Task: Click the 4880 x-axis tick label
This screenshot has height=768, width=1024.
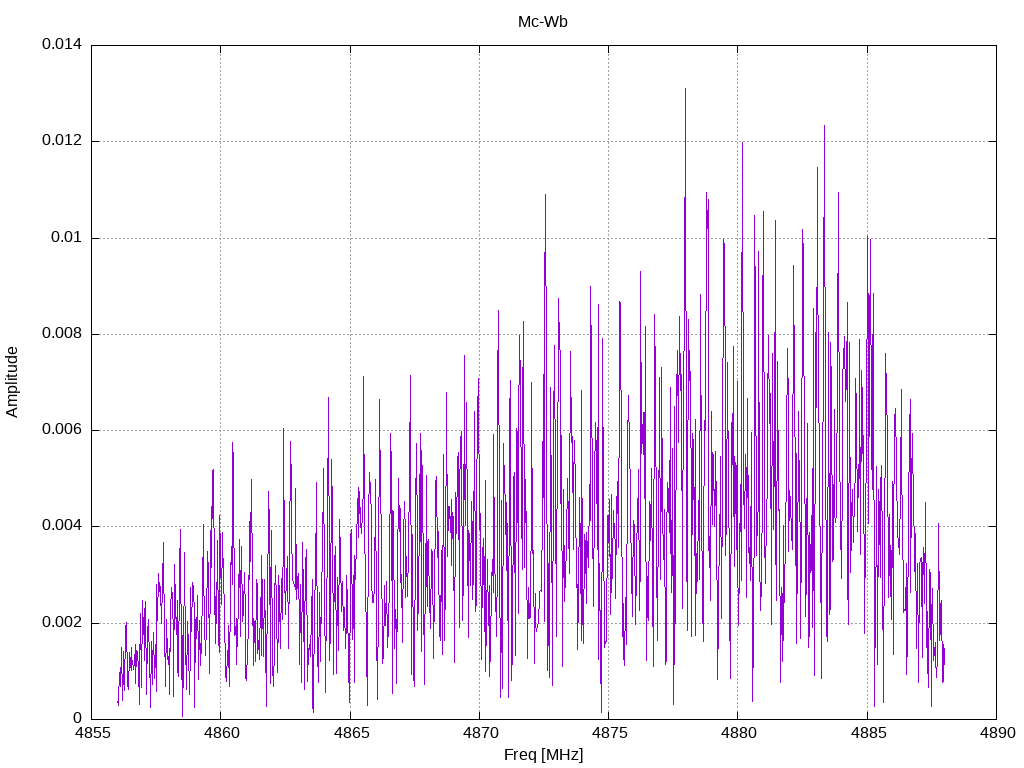Action: point(739,733)
